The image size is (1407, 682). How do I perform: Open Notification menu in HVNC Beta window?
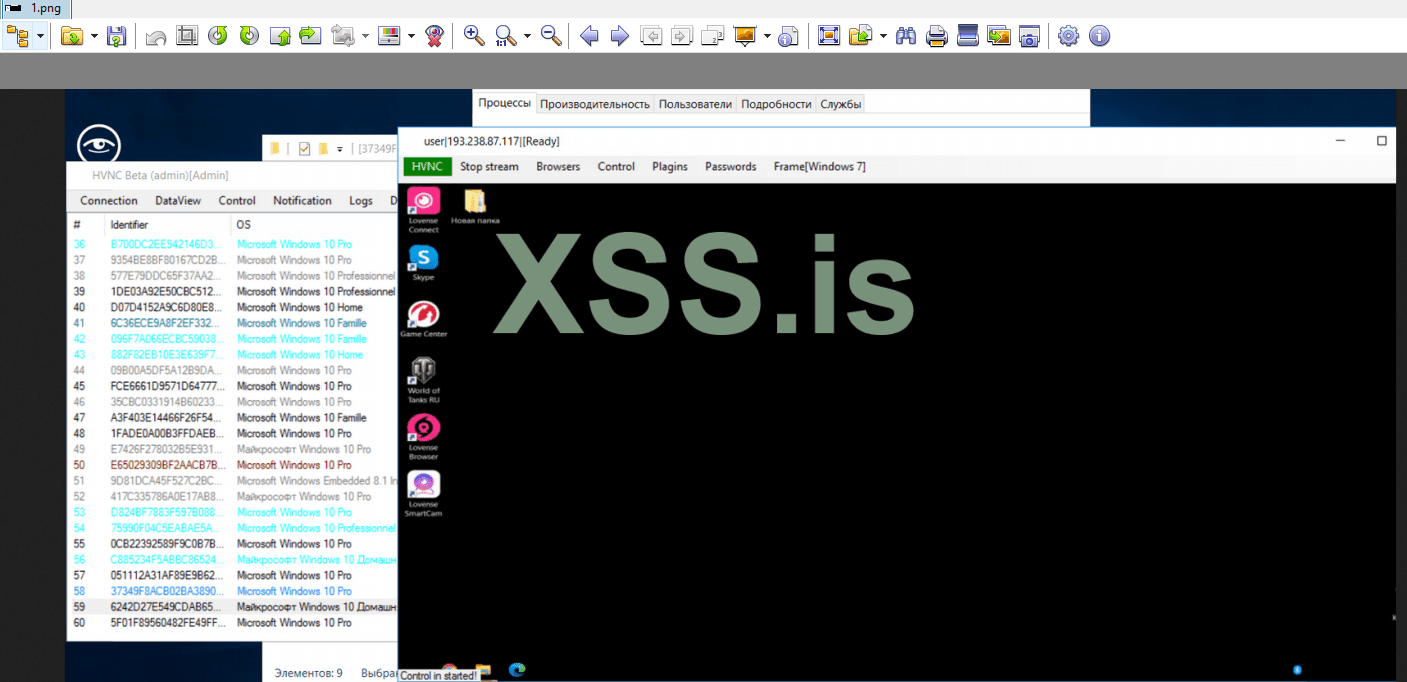tap(302, 200)
